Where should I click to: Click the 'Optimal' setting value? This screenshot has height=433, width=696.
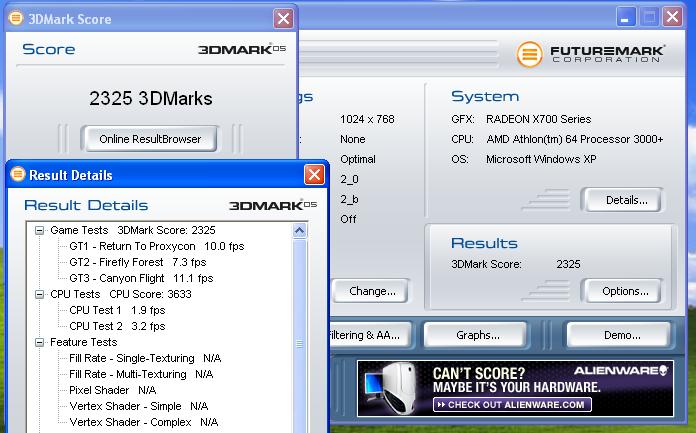pyautogui.click(x=358, y=159)
